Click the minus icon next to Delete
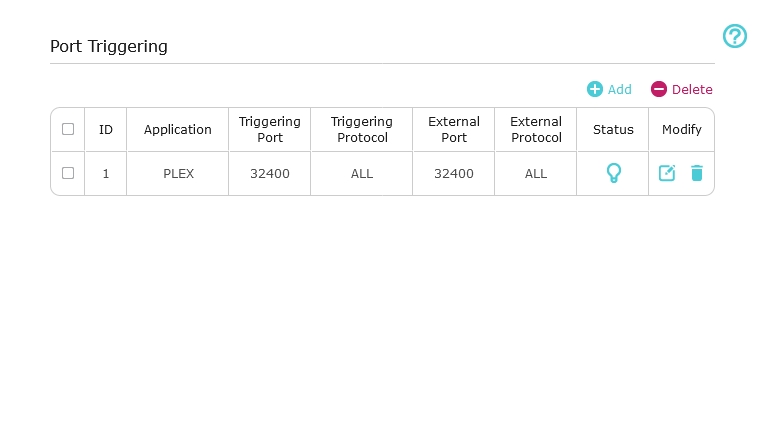The width and height of the screenshot is (765, 435). point(659,89)
